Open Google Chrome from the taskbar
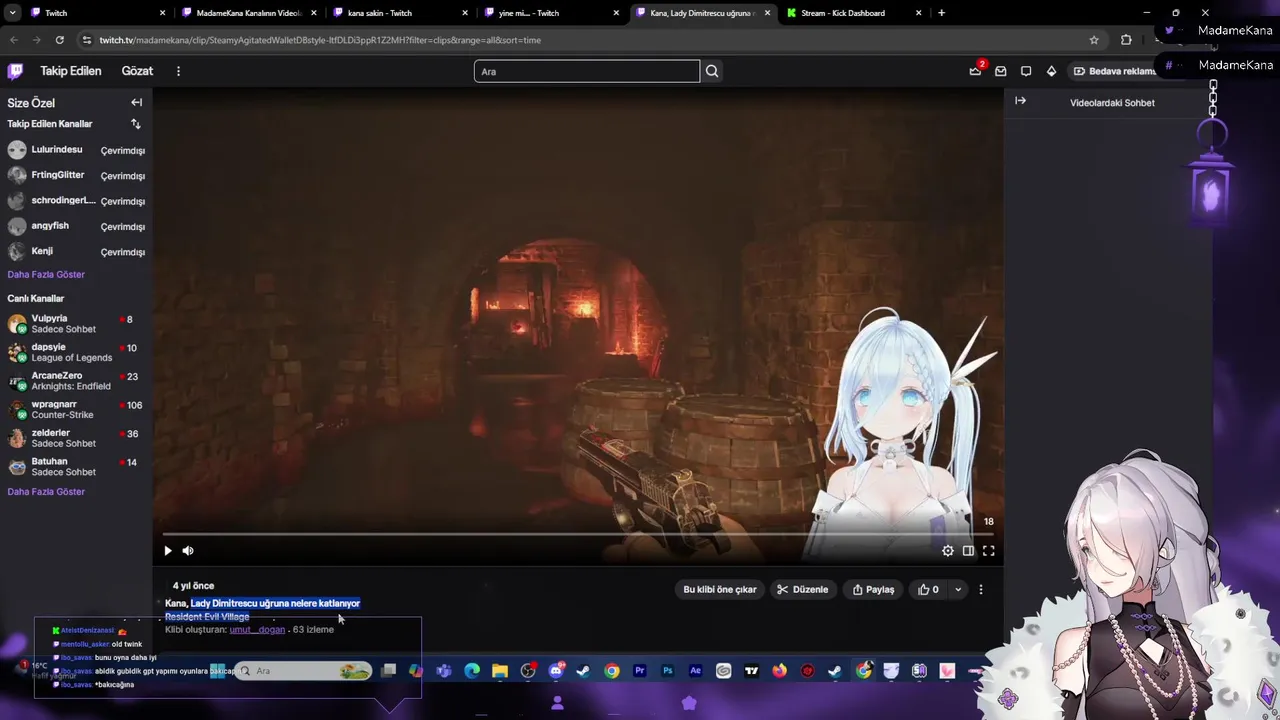The image size is (1280, 720). (x=612, y=671)
